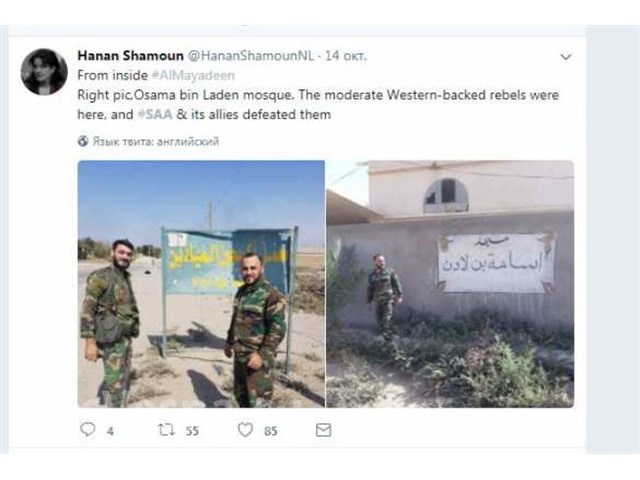The image size is (640, 480).
Task: Expand the tweet options chevron
Action: tap(566, 57)
